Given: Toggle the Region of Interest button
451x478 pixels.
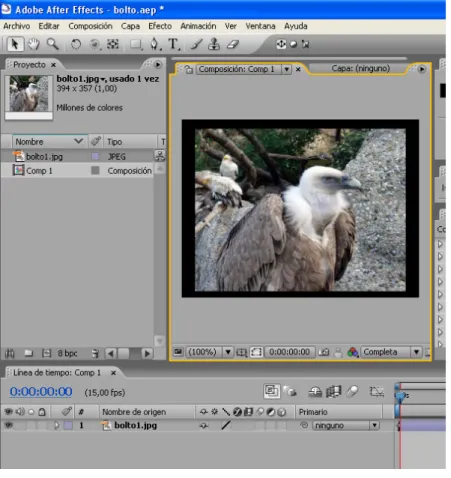Looking at the screenshot, I should (x=256, y=352).
